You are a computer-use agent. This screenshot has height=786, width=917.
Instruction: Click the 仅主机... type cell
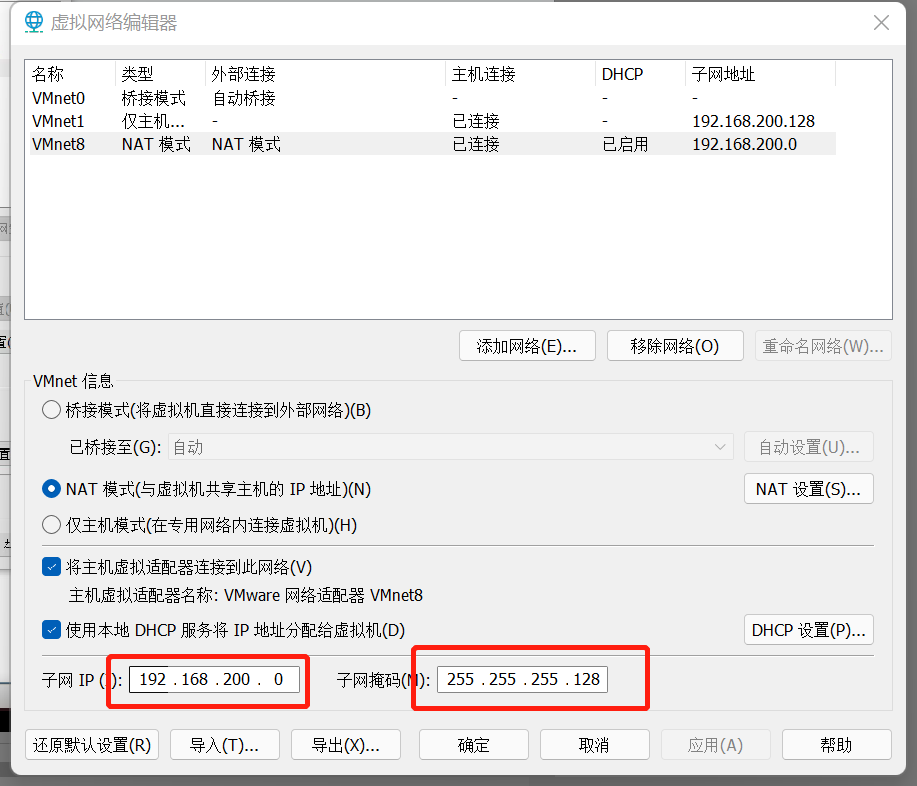(x=153, y=121)
